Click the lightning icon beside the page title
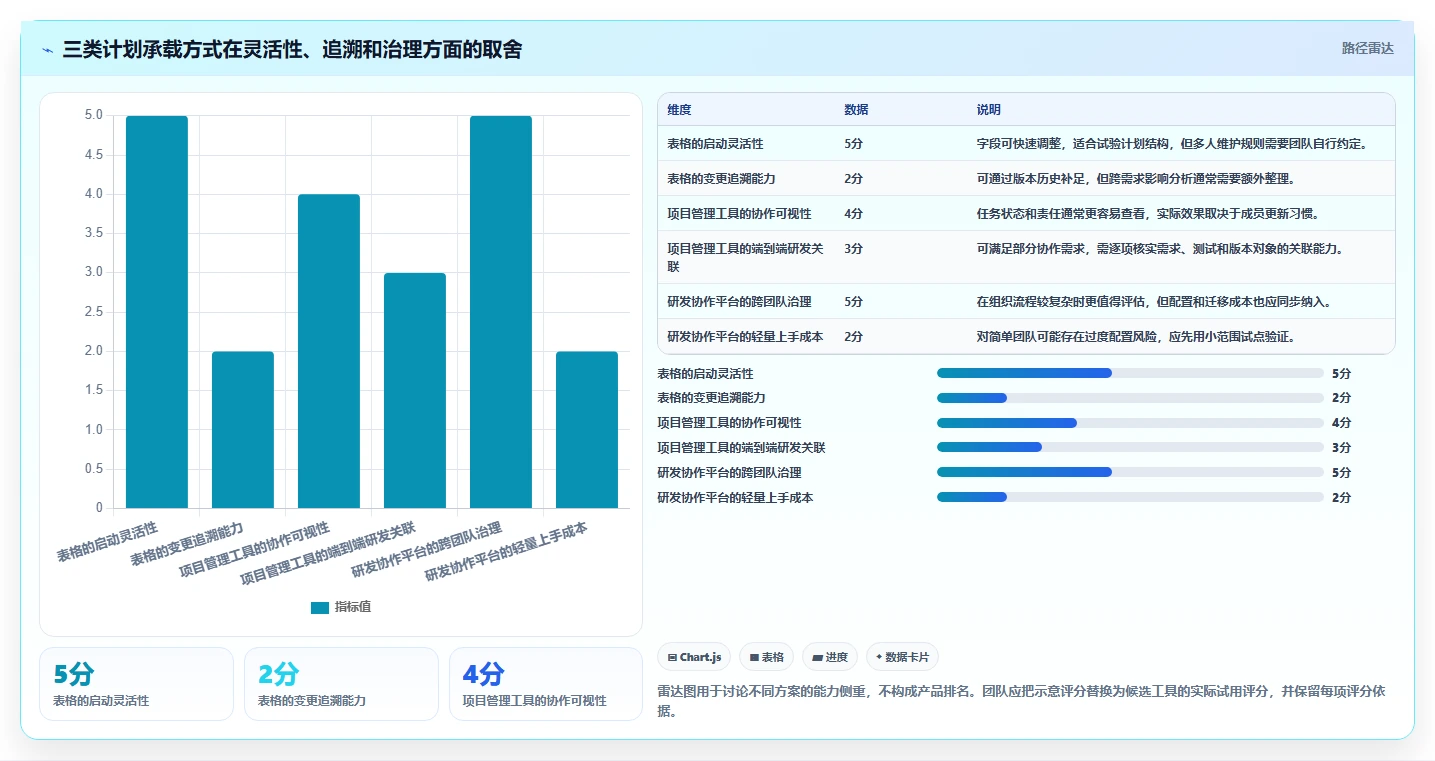The height and width of the screenshot is (761, 1435). click(x=48, y=50)
